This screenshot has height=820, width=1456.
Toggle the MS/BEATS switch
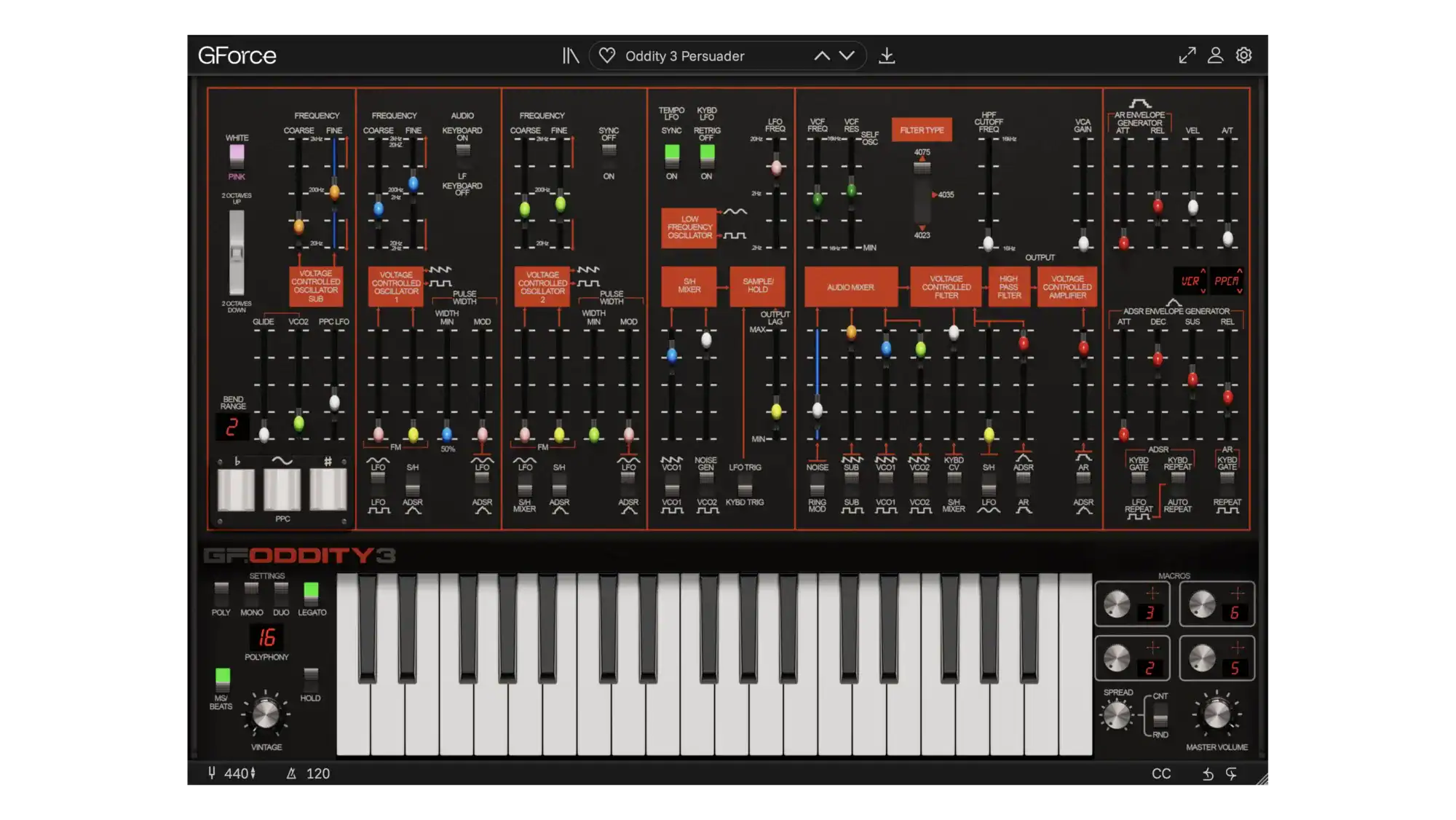pyautogui.click(x=223, y=679)
